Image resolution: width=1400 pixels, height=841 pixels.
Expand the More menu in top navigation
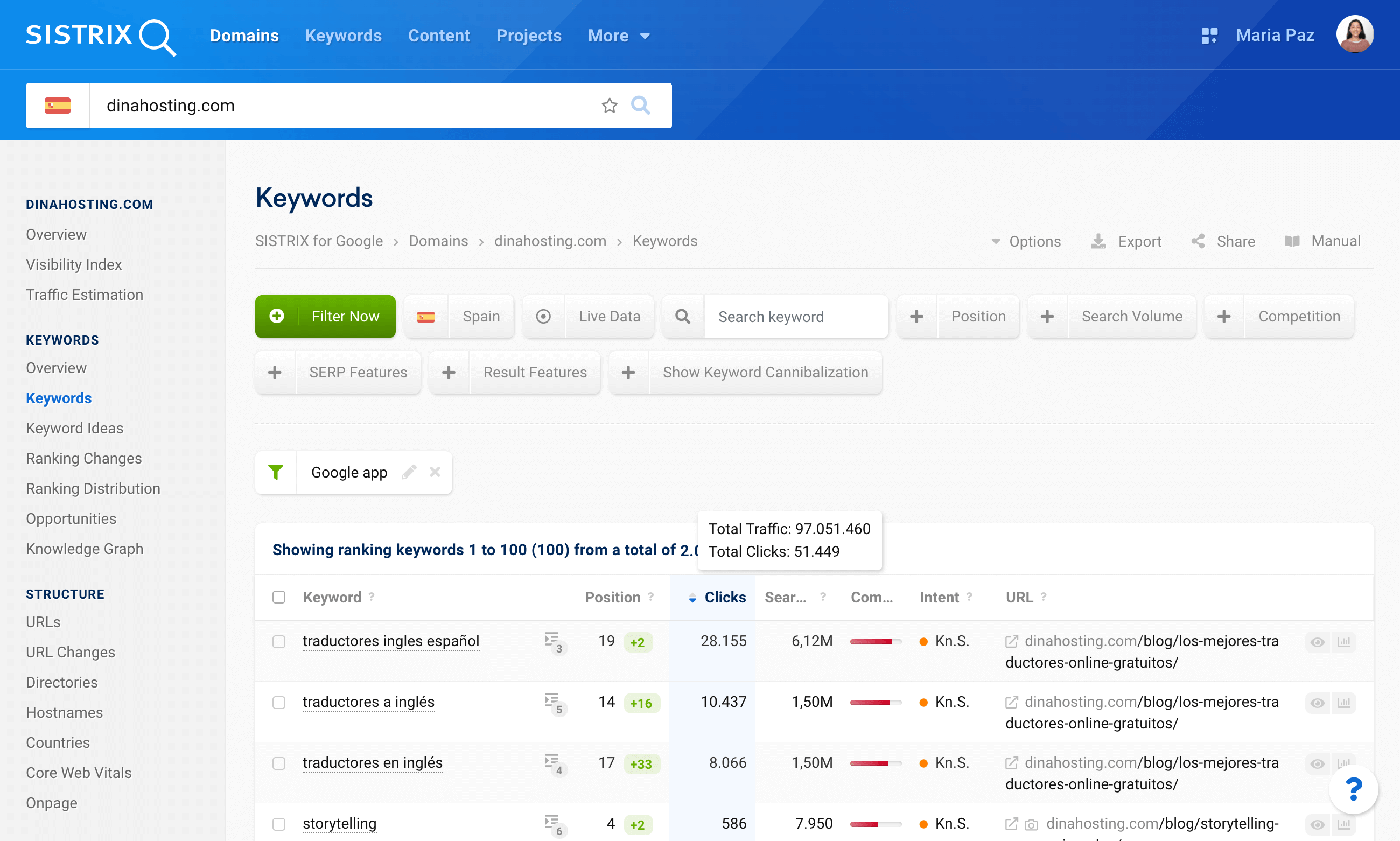tap(618, 36)
